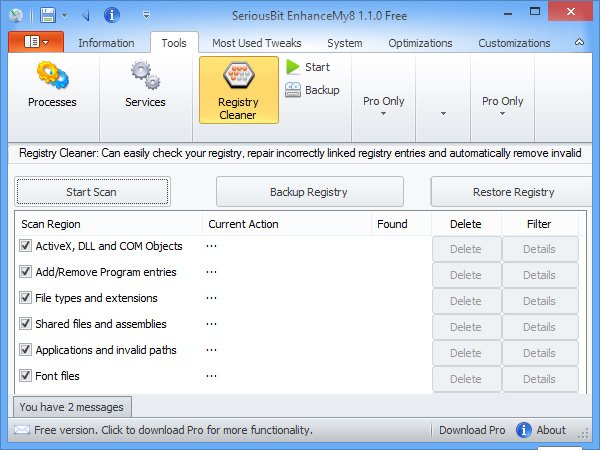Click Delete for Applications and invalid paths

click(466, 353)
